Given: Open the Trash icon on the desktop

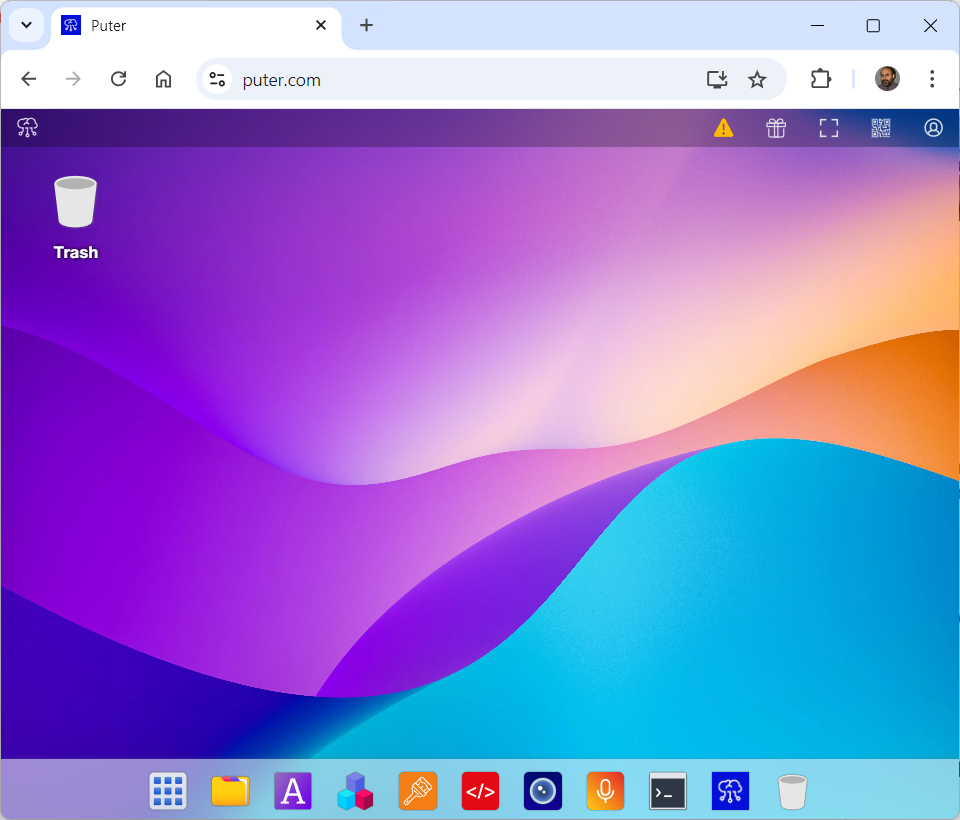Looking at the screenshot, I should (75, 203).
